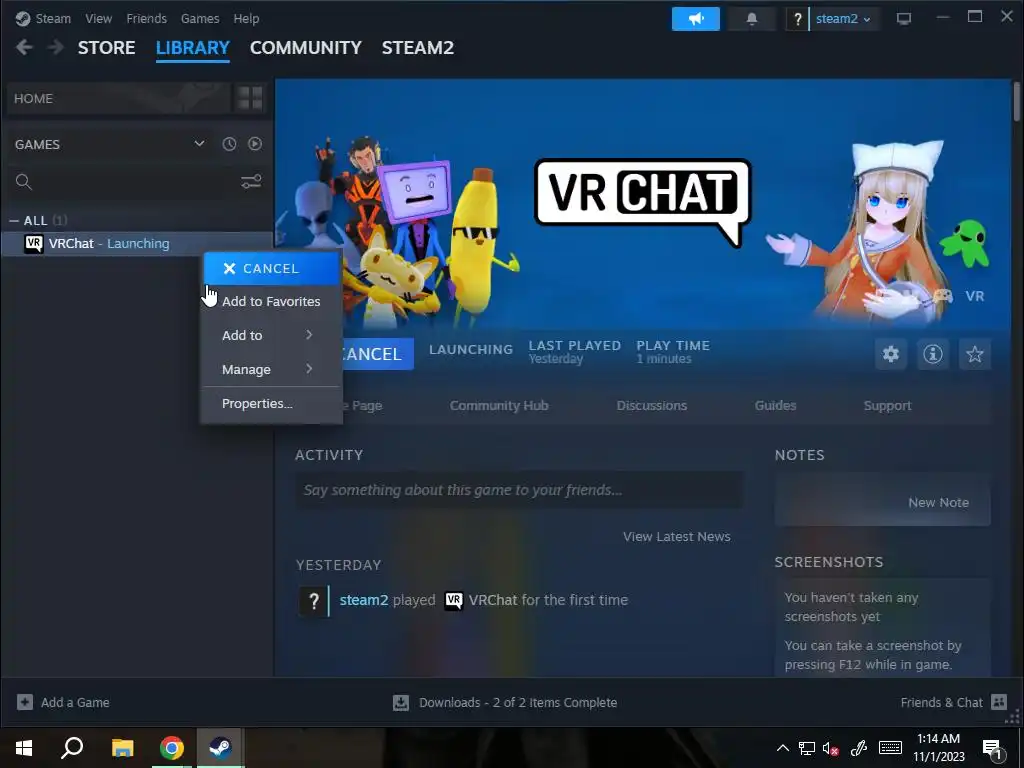Expand the Manage submenu

(x=272, y=369)
